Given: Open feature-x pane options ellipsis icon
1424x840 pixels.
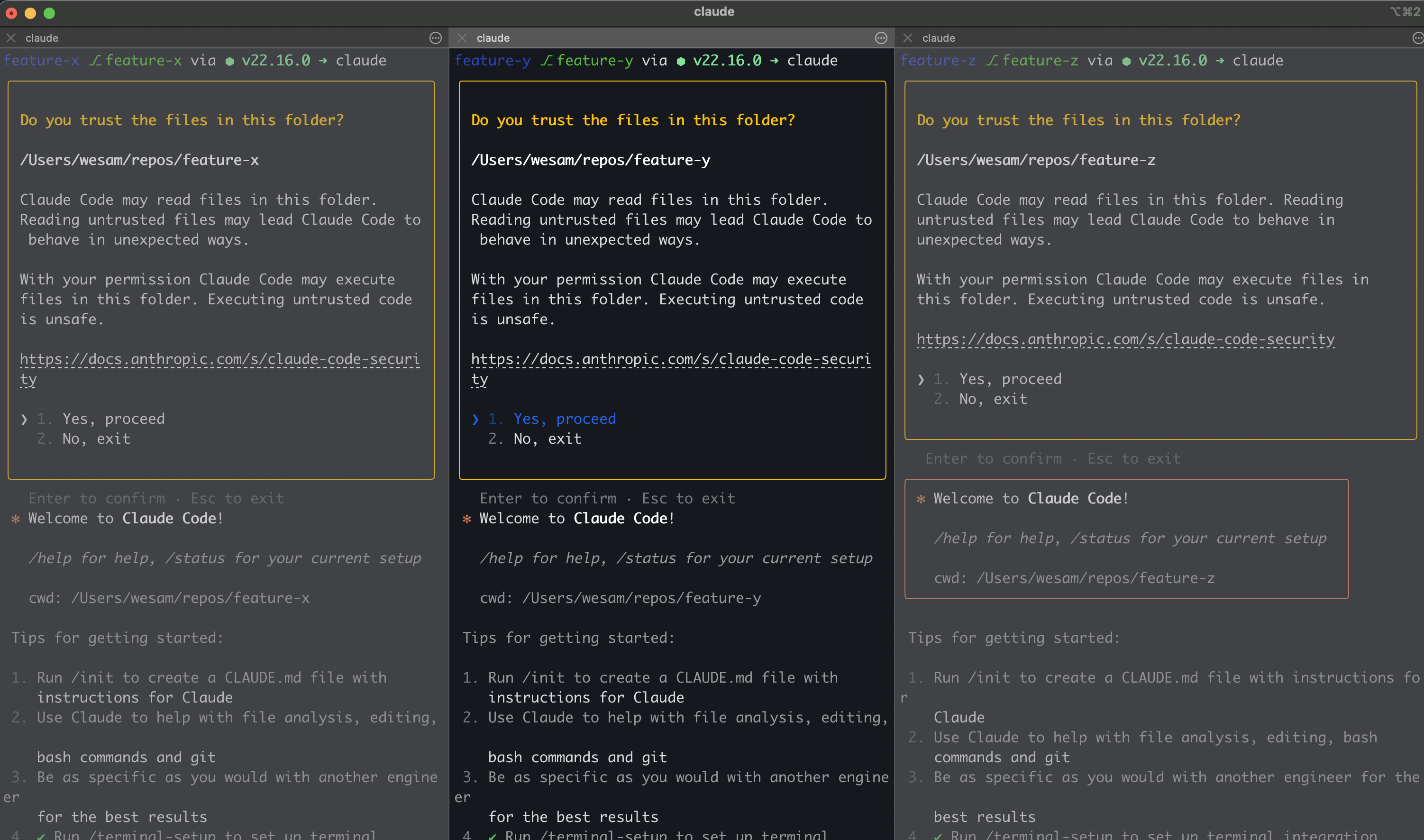Looking at the screenshot, I should click(x=435, y=38).
